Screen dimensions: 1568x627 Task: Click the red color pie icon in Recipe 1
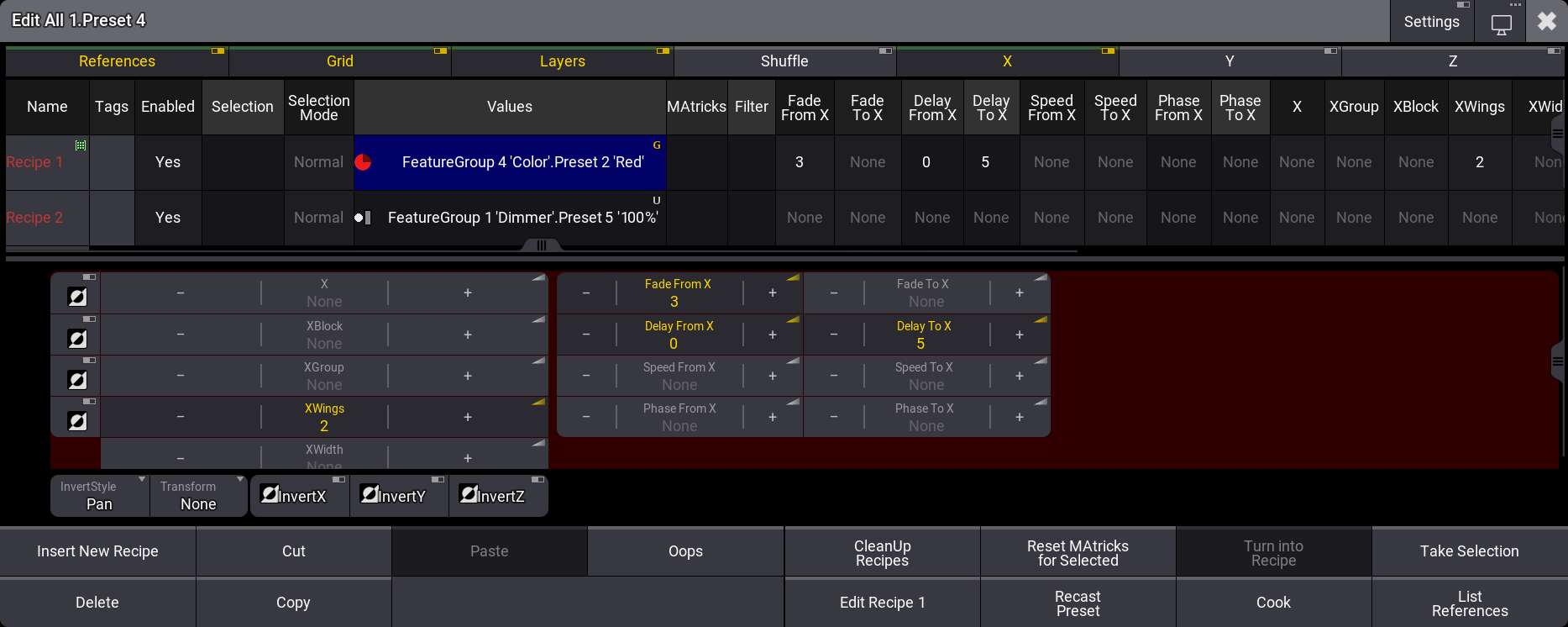363,162
